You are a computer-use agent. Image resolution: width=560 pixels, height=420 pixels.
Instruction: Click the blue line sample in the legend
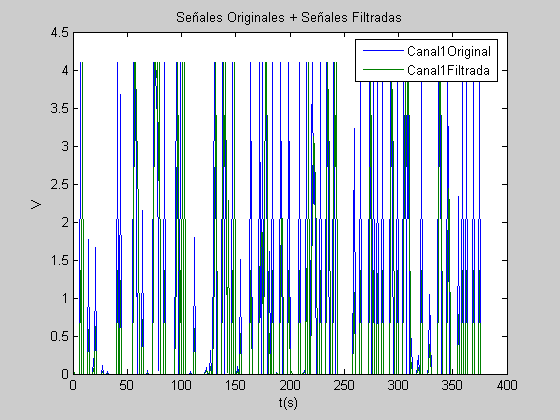[383, 51]
